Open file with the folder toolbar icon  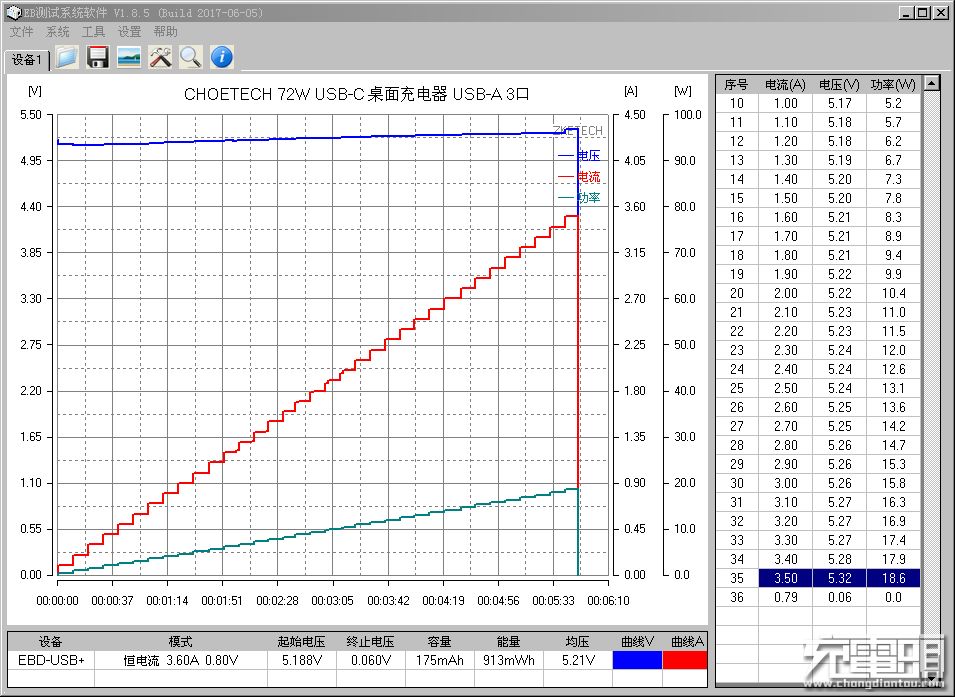point(67,57)
